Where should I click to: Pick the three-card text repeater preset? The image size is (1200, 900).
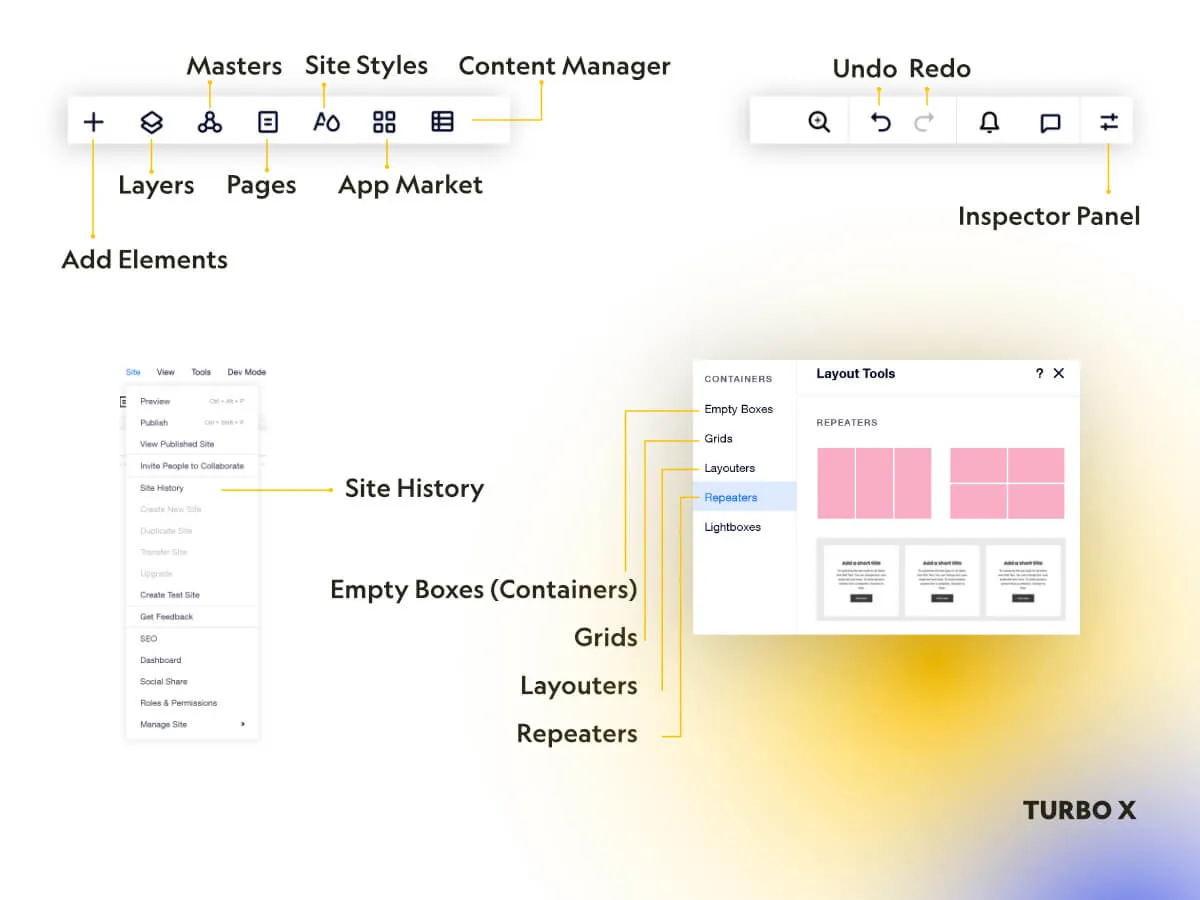point(941,579)
